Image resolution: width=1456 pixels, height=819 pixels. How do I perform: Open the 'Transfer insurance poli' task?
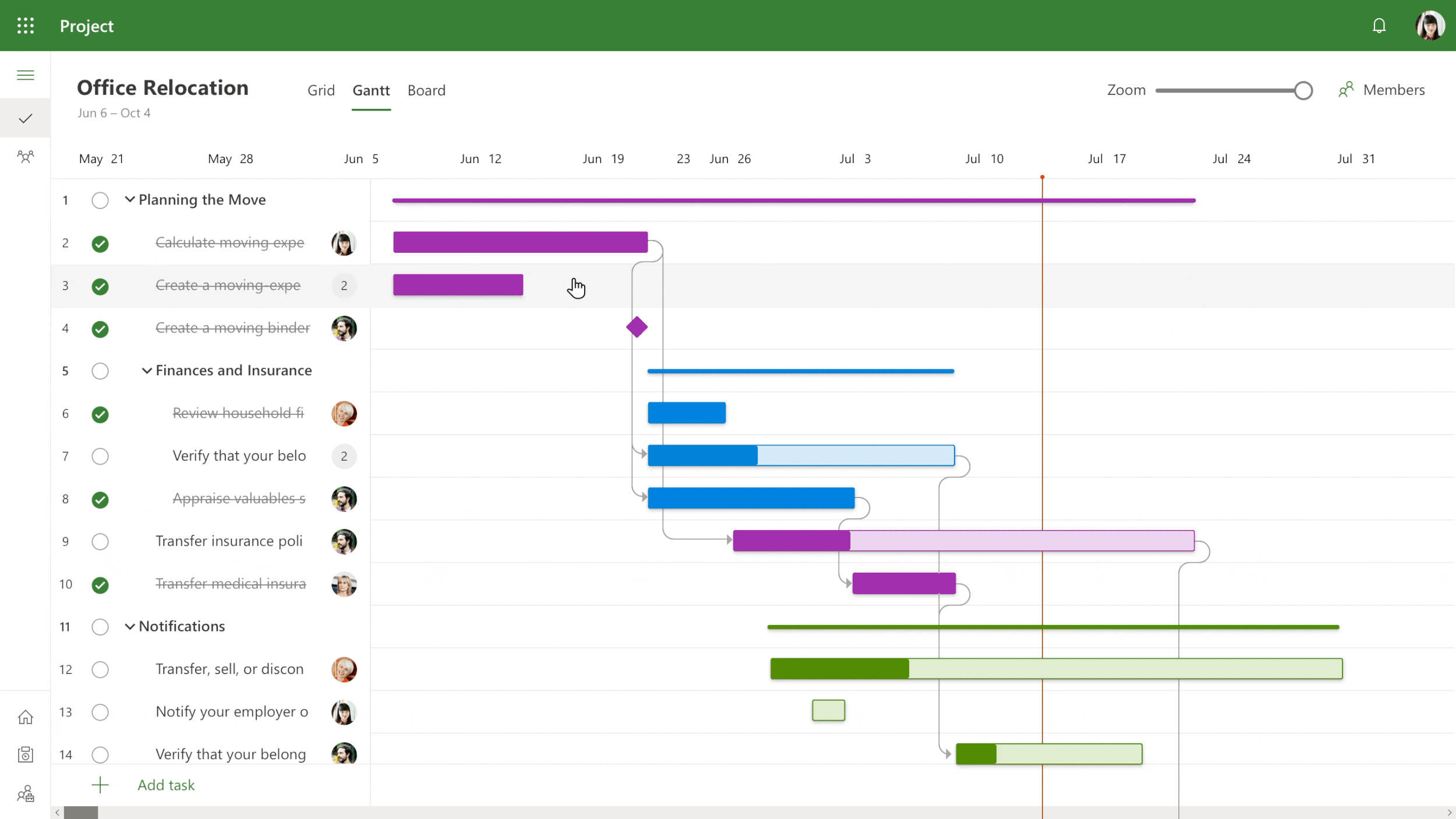pyautogui.click(x=229, y=541)
